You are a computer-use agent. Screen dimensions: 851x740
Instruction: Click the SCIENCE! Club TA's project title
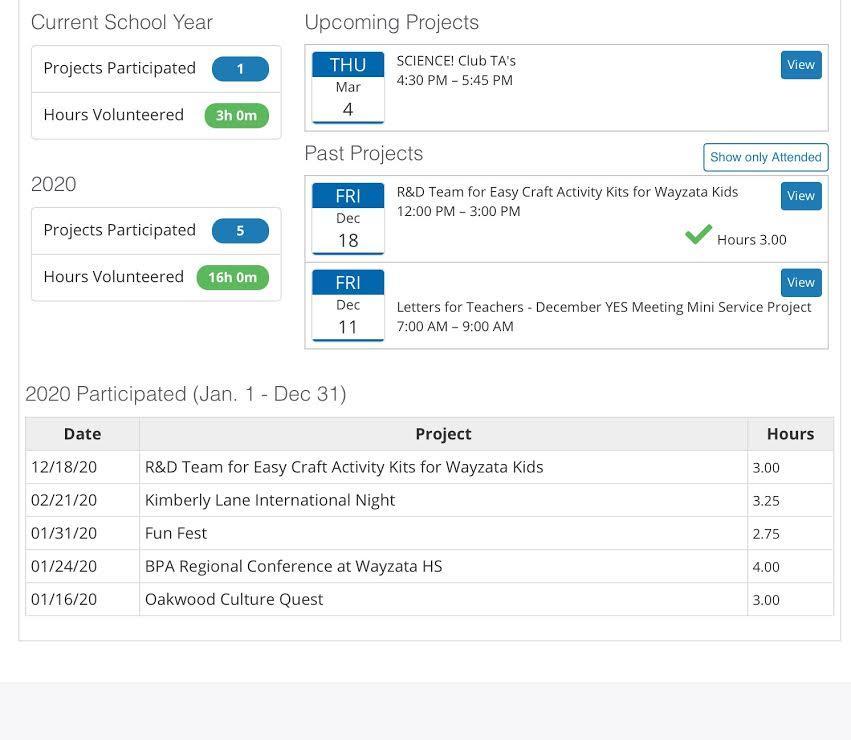[x=456, y=61]
